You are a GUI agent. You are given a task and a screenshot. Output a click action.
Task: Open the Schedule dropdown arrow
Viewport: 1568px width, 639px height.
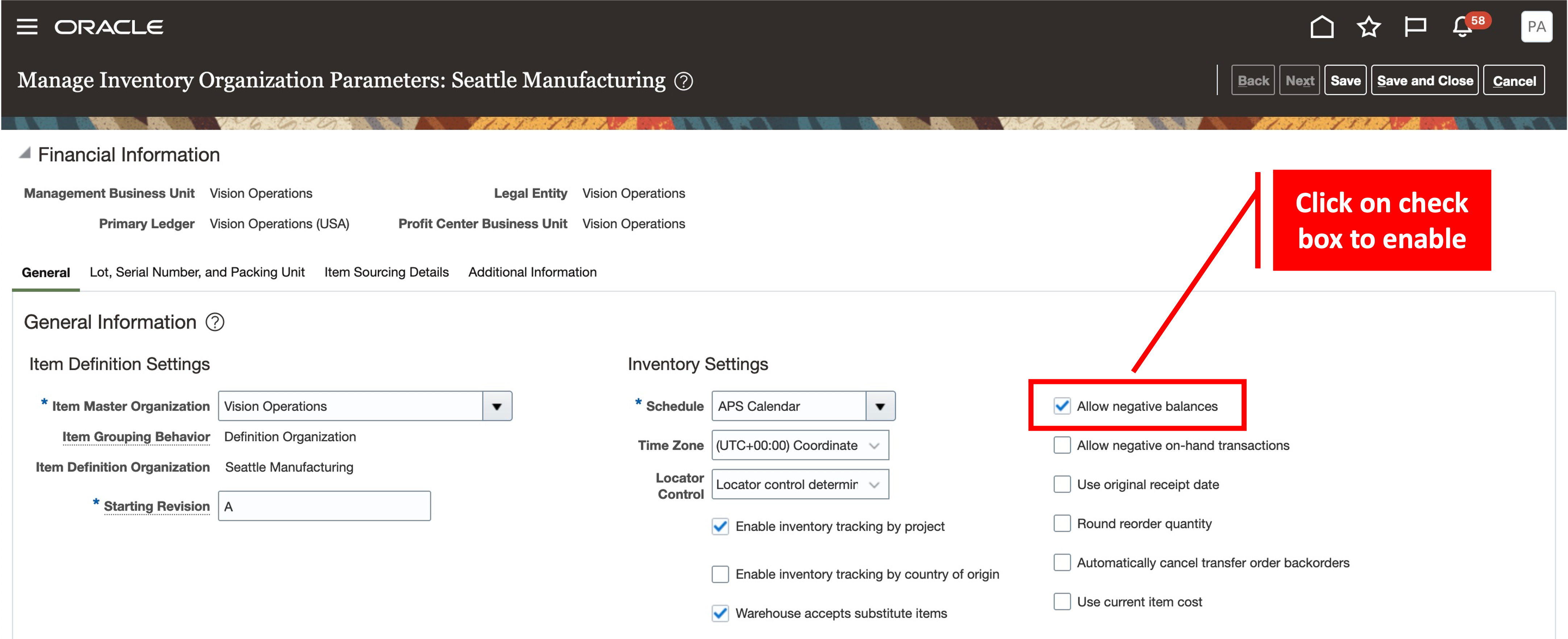pos(880,406)
